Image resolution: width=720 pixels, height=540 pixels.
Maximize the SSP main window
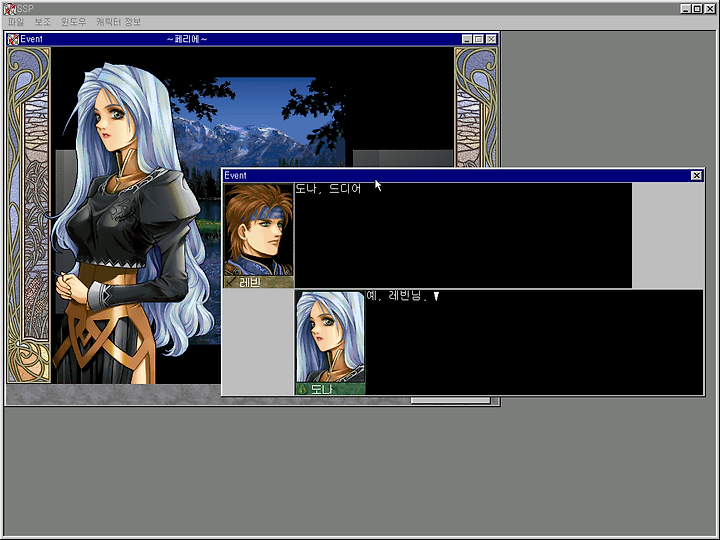tap(697, 9)
